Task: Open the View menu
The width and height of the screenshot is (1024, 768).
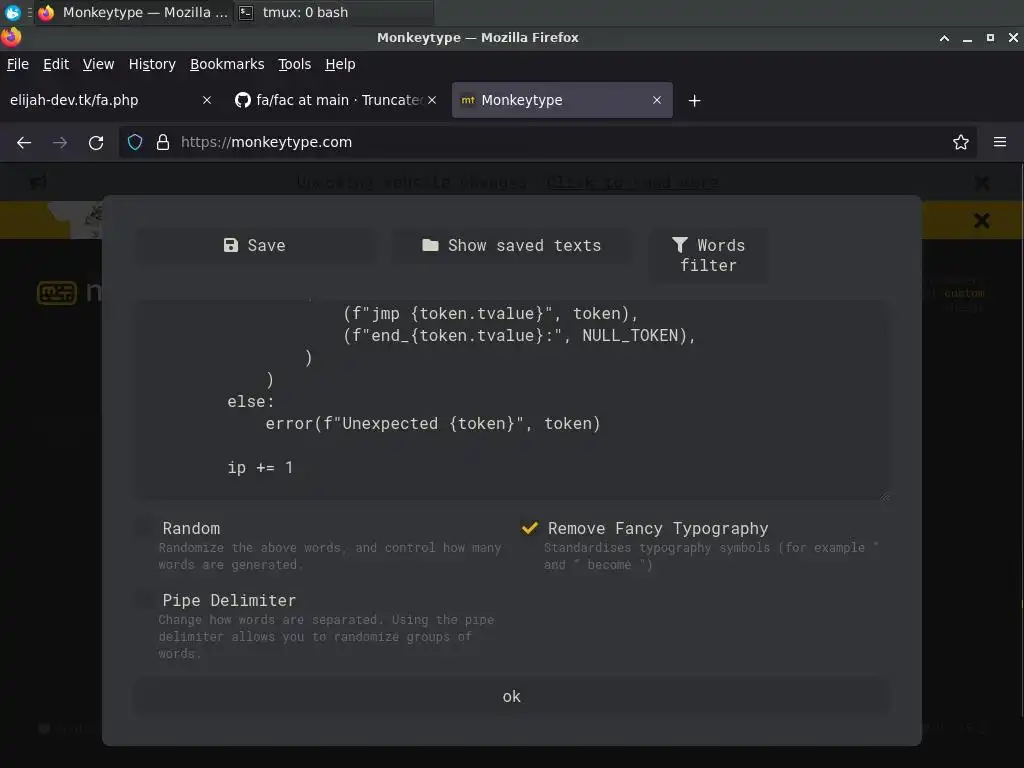Action: [98, 64]
